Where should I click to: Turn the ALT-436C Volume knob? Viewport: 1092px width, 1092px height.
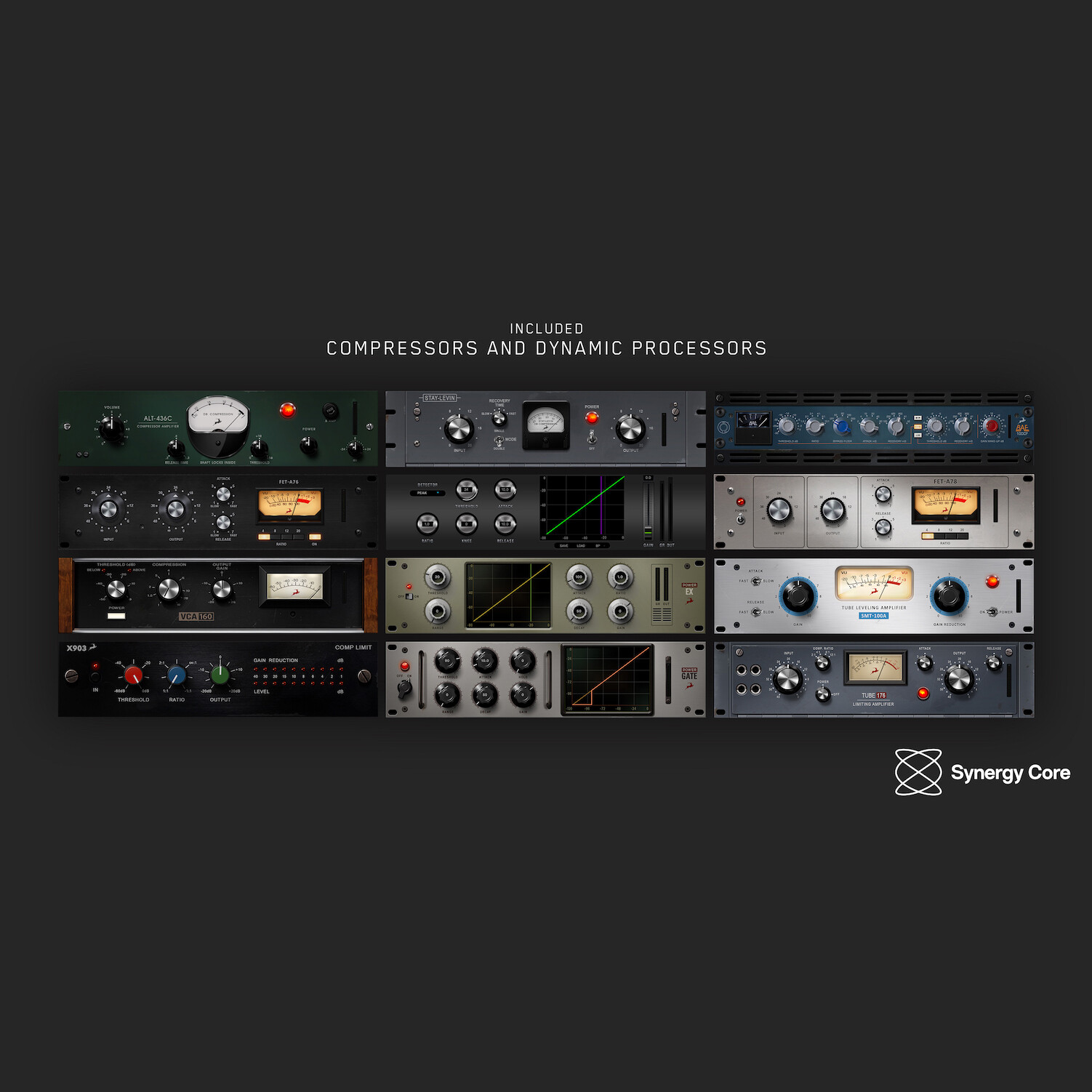(112, 428)
